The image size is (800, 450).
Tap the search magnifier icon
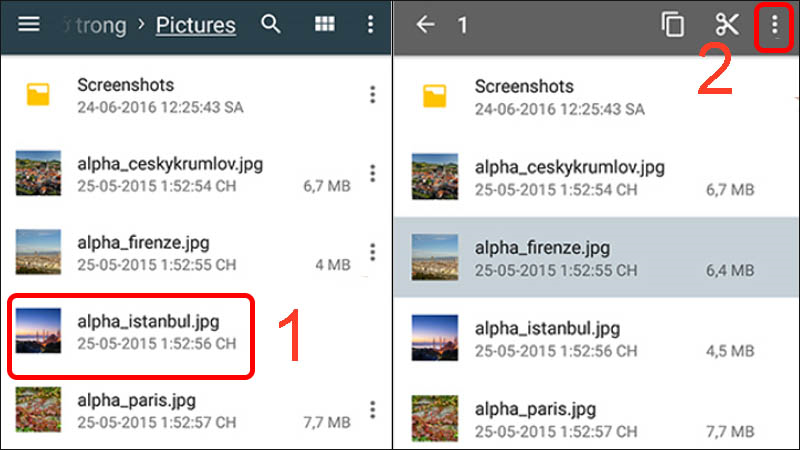click(271, 24)
